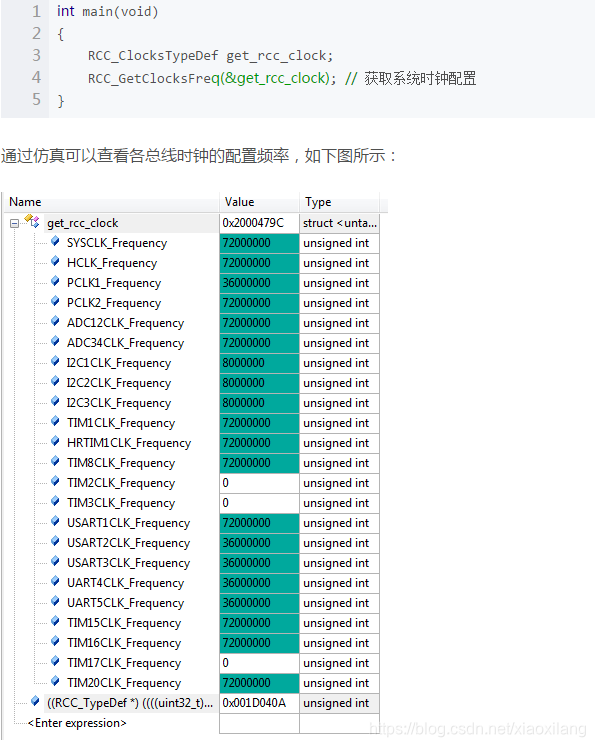595x747 pixels.
Task: Click the Value column header
Action: click(259, 202)
